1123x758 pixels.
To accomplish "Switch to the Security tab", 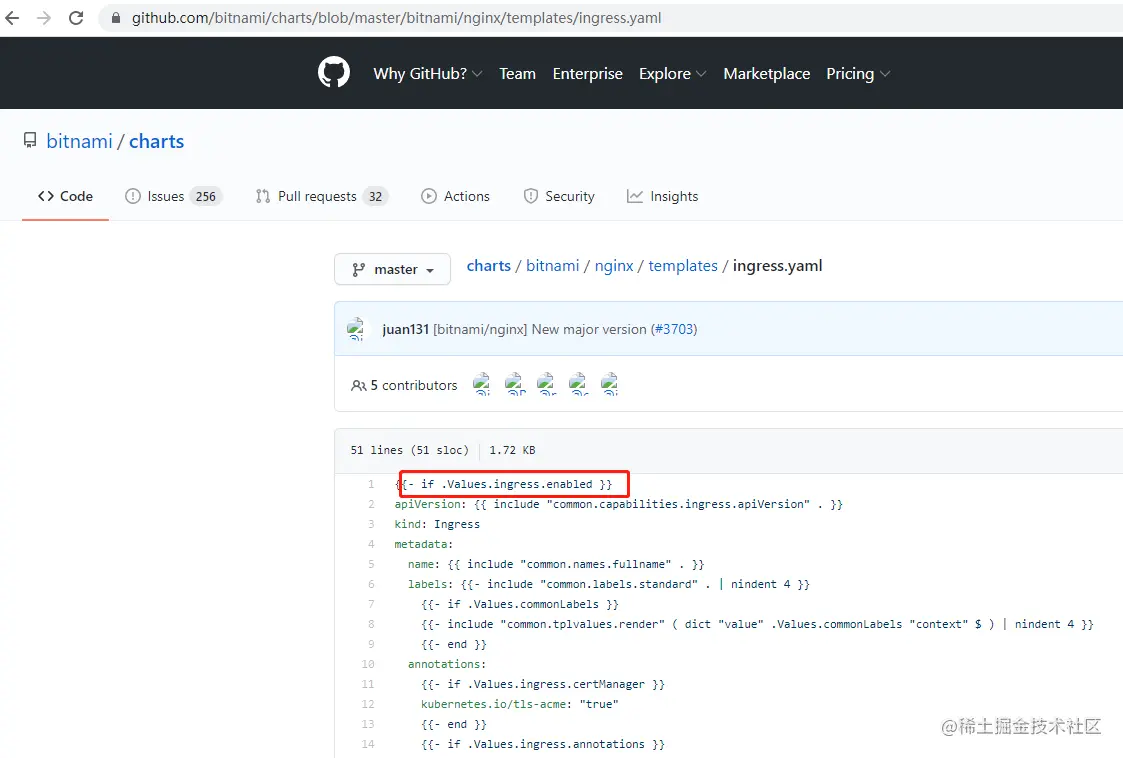I will coord(559,196).
